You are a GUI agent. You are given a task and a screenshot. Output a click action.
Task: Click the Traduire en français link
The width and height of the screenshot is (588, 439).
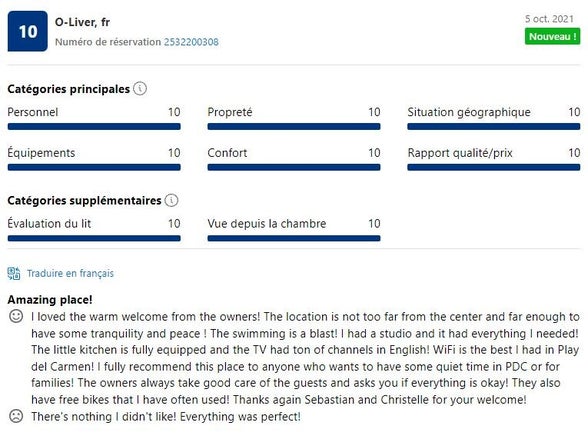(x=70, y=273)
